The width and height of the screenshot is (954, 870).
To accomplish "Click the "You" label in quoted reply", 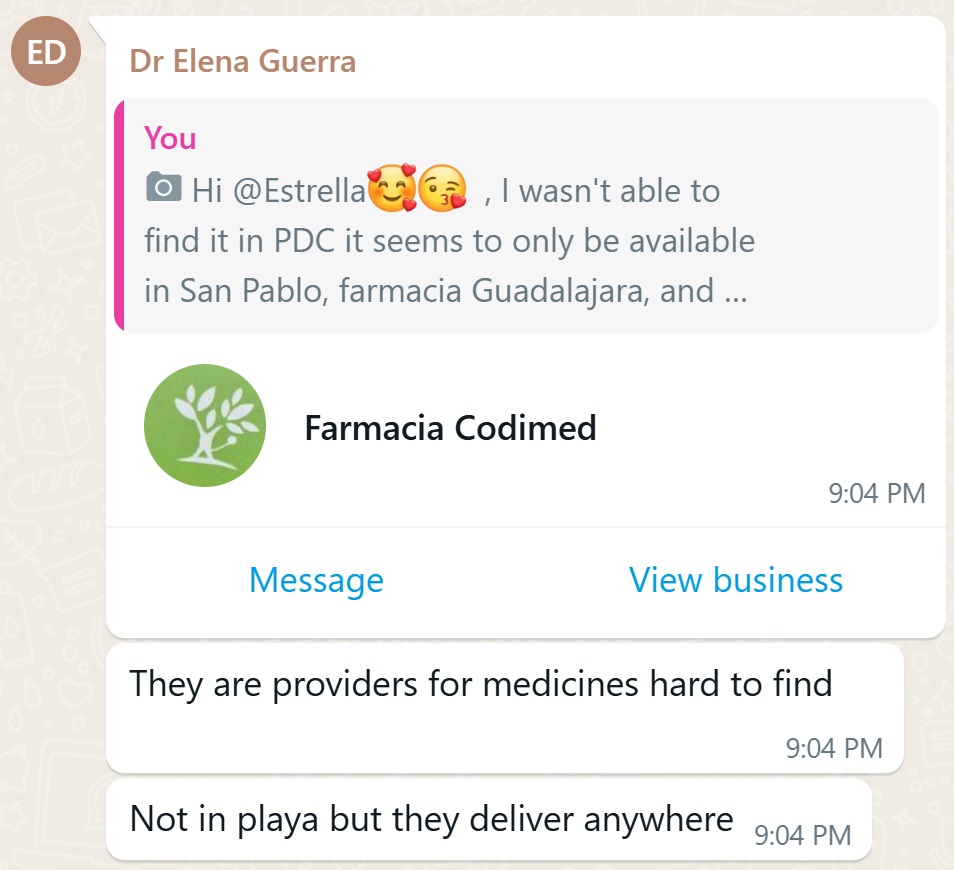I will click(170, 138).
